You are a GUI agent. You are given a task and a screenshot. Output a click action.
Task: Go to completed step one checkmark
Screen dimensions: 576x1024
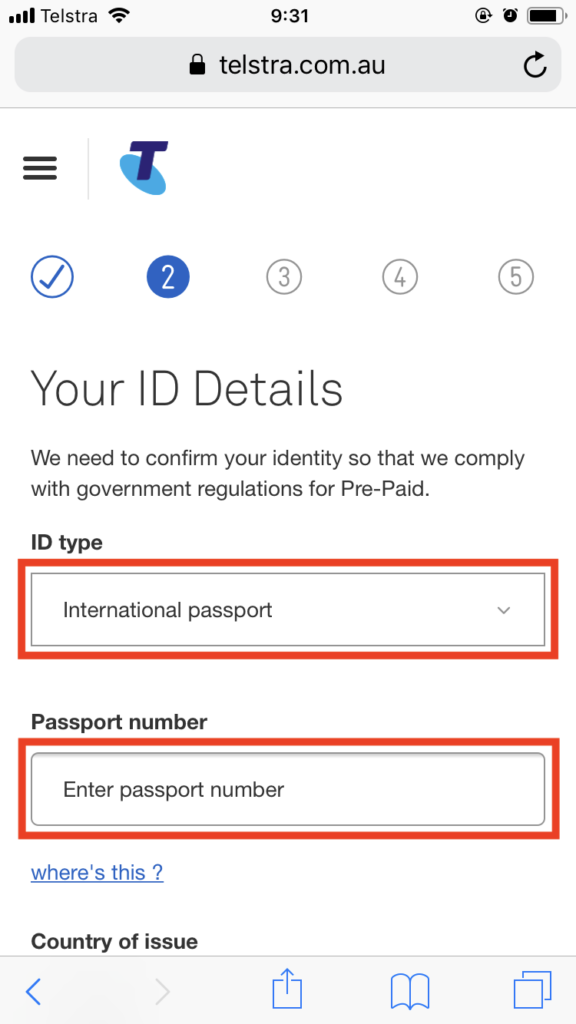pyautogui.click(x=52, y=277)
